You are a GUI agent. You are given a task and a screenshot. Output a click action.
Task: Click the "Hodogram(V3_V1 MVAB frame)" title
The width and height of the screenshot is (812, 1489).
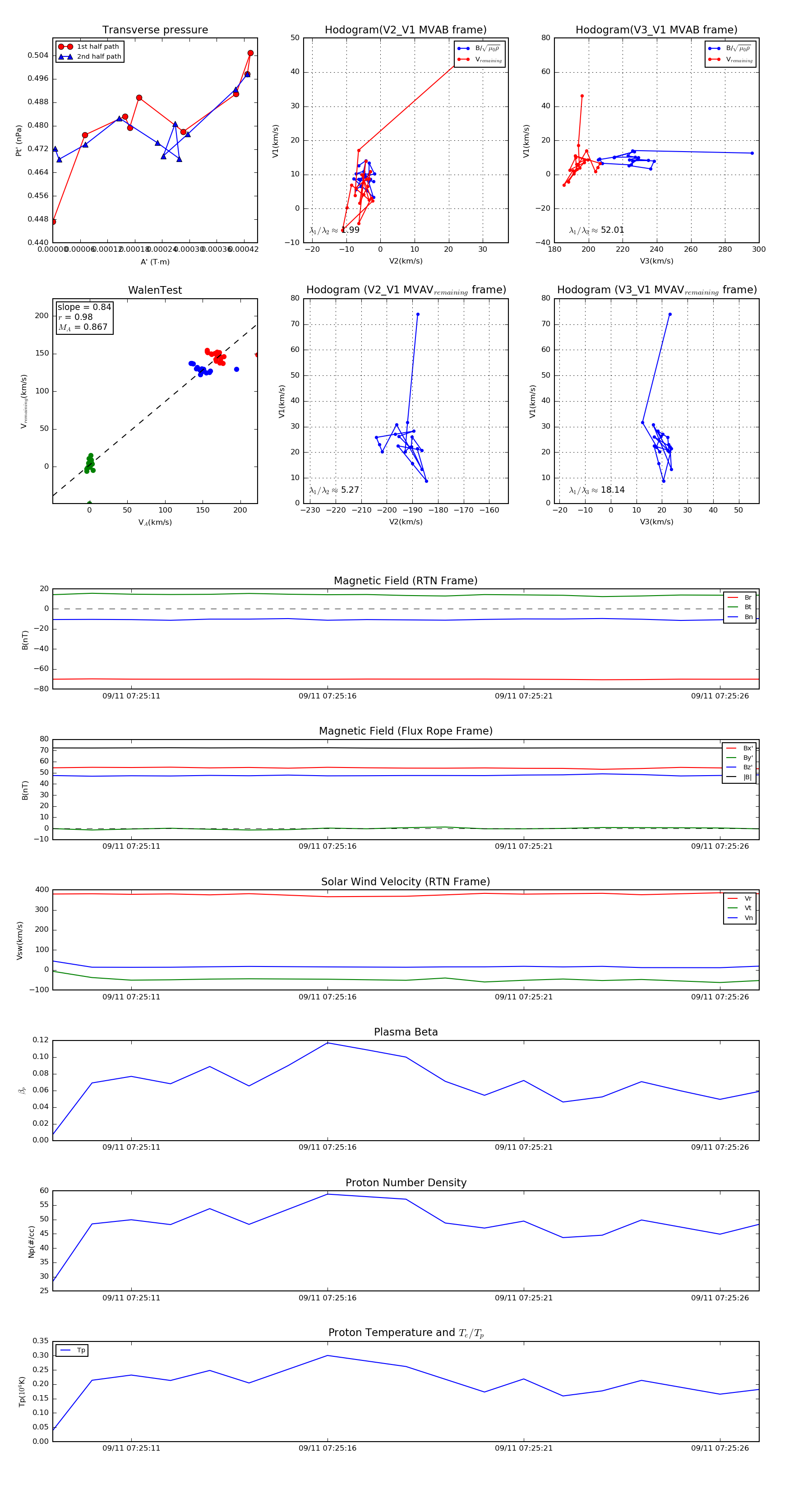[x=656, y=30]
